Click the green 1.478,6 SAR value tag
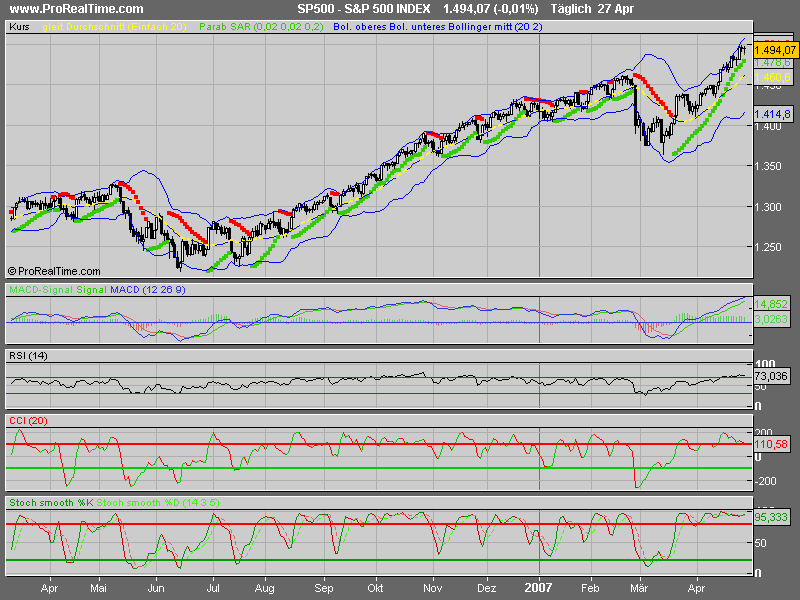Viewport: 800px width, 600px height. [772, 63]
